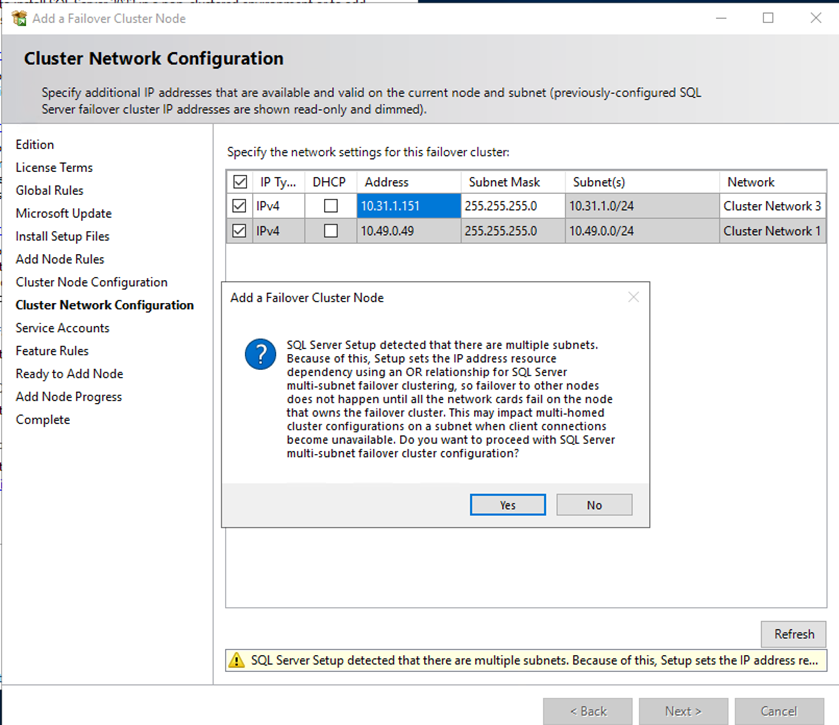The width and height of the screenshot is (839, 725).
Task: Click the Cancel button
Action: click(778, 711)
